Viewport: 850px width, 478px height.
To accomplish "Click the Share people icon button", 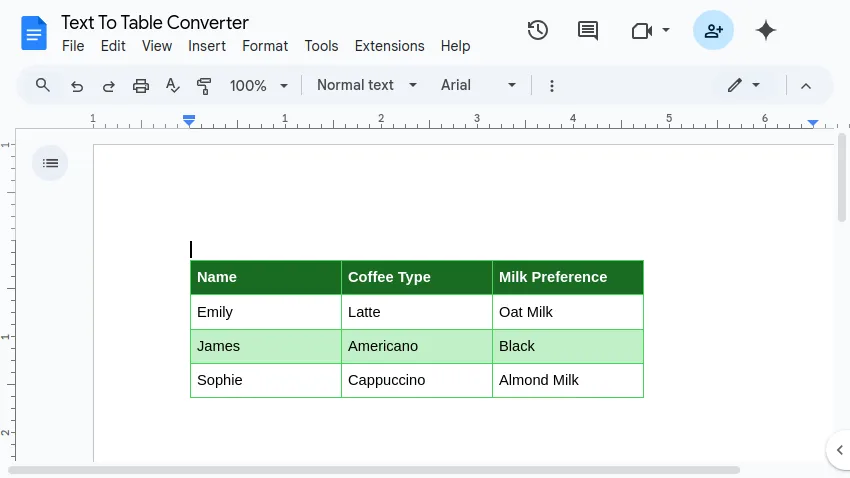I will [713, 30].
